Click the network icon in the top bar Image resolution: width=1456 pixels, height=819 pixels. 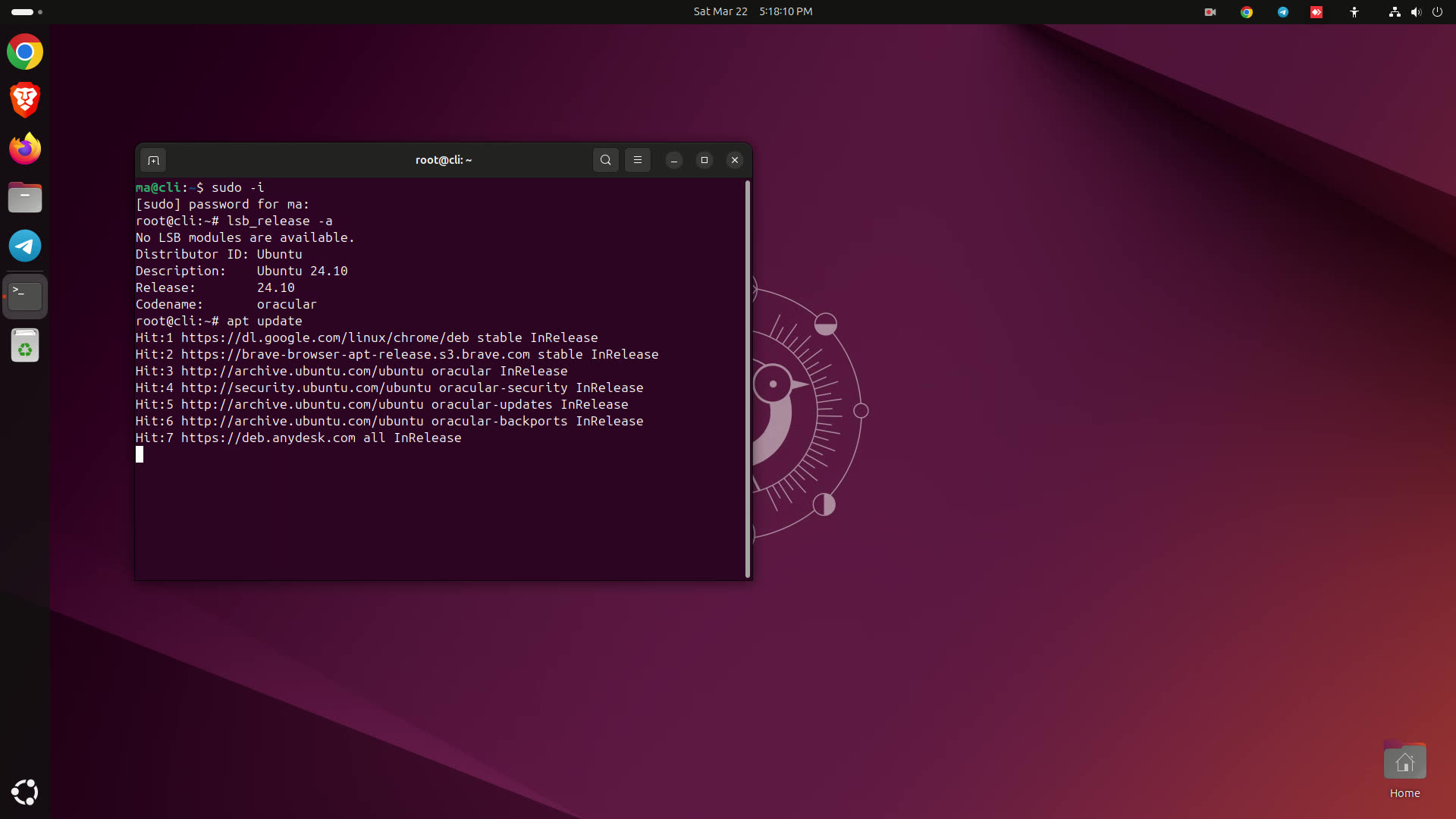point(1394,11)
